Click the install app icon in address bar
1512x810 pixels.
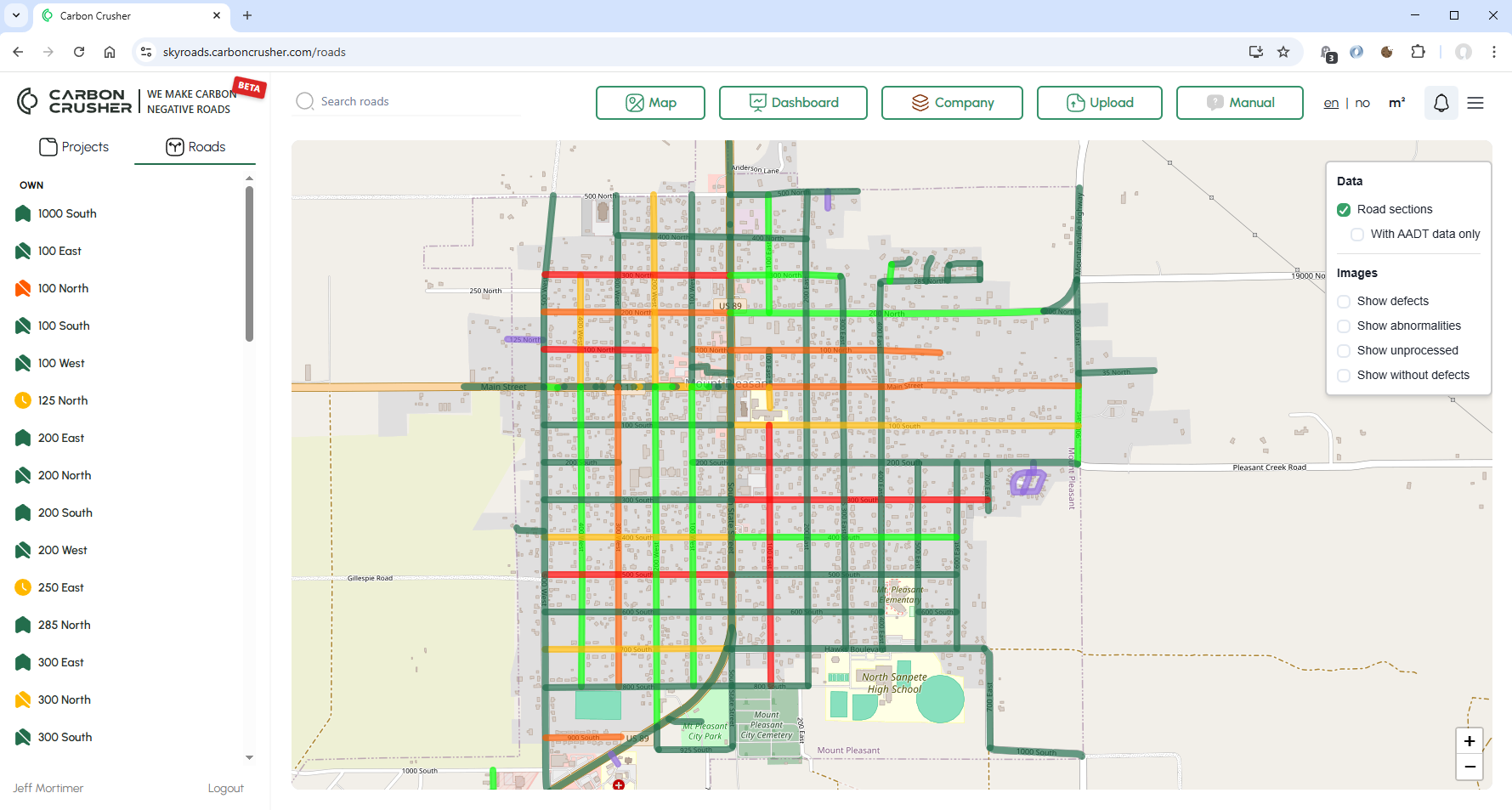pos(1256,52)
